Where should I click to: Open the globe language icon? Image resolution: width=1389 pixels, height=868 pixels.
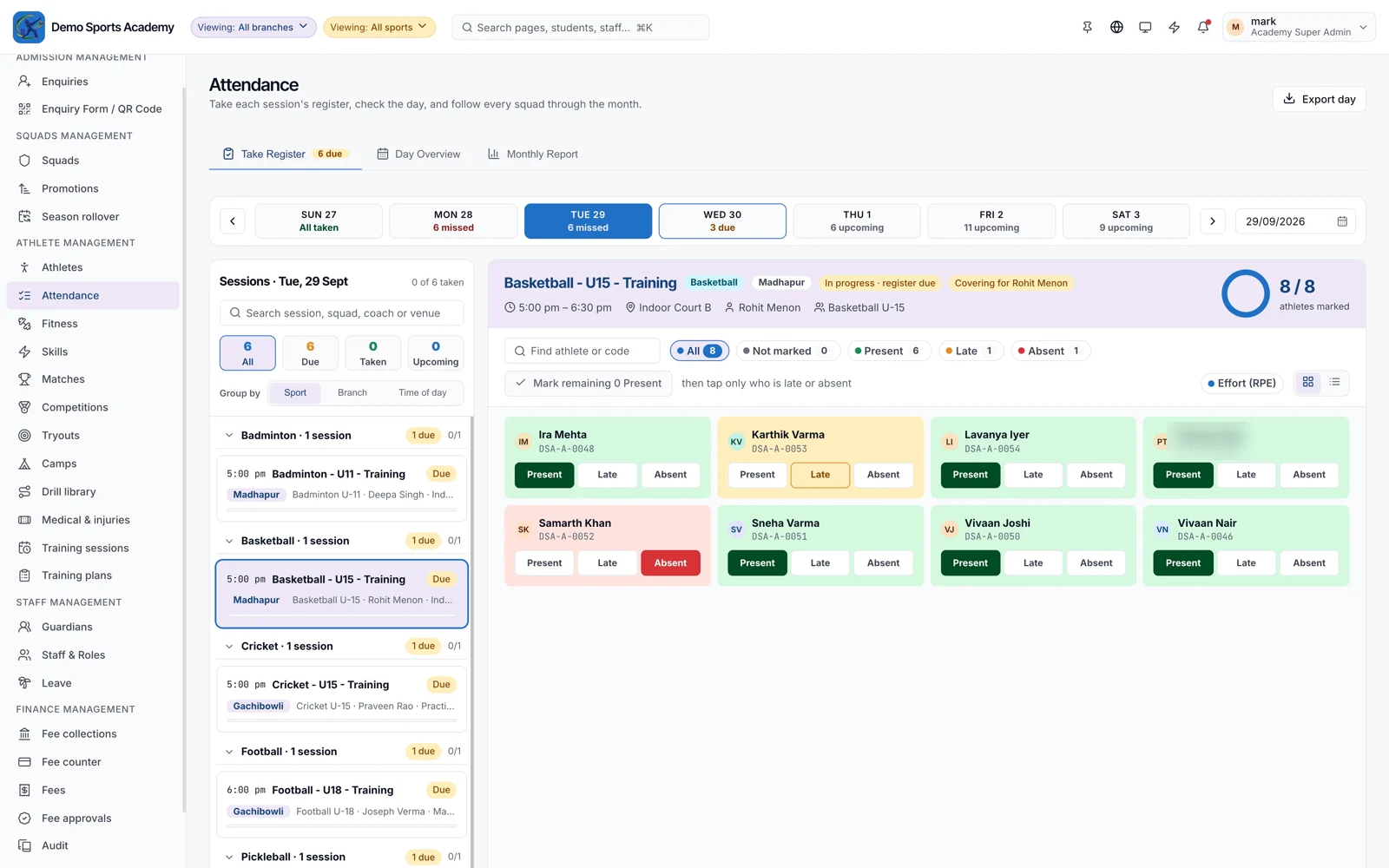tap(1116, 27)
